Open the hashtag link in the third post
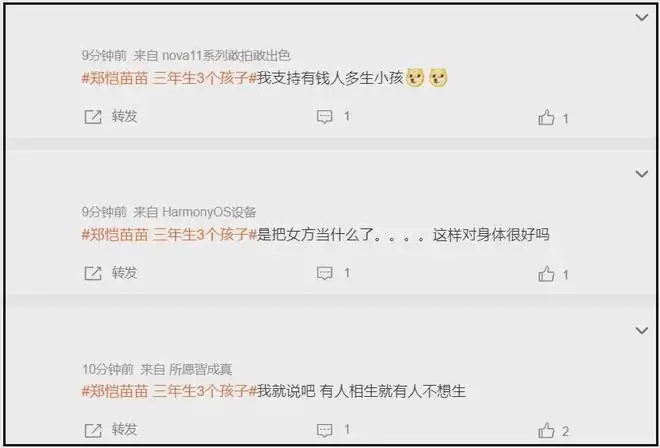Viewport: 660px width, 448px height. pos(169,391)
